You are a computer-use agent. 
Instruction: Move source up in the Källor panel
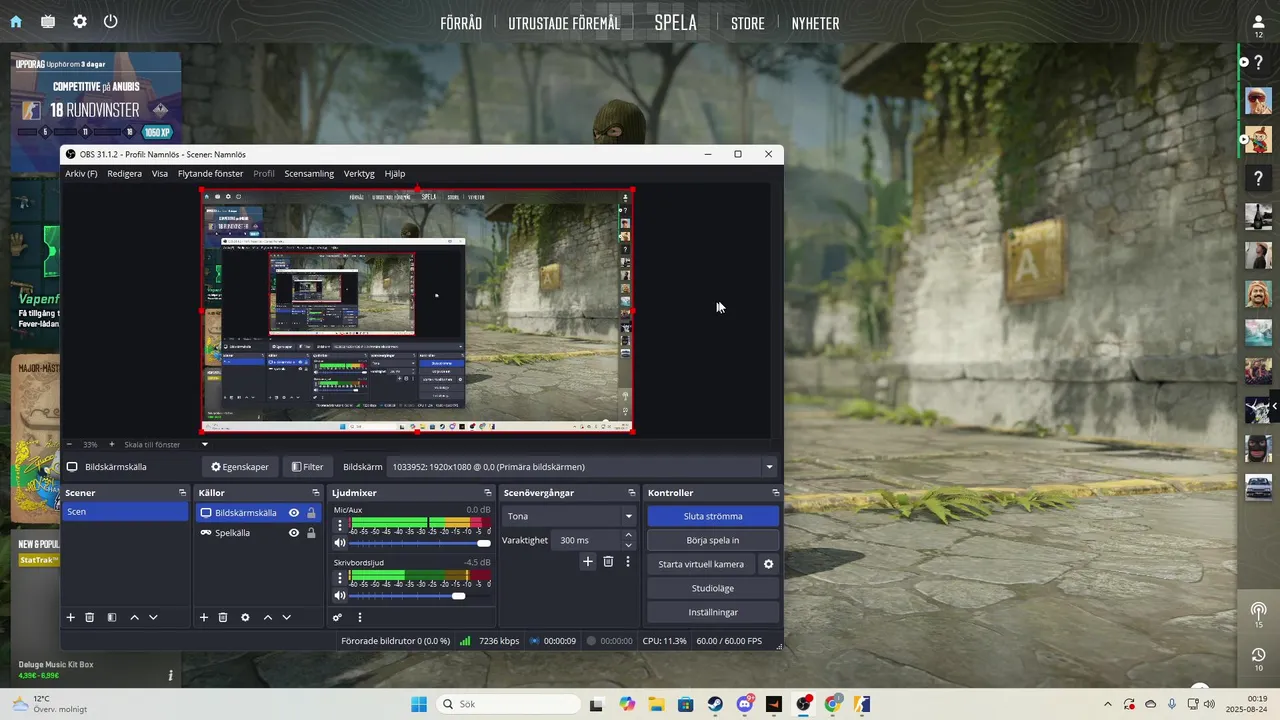tap(267, 618)
